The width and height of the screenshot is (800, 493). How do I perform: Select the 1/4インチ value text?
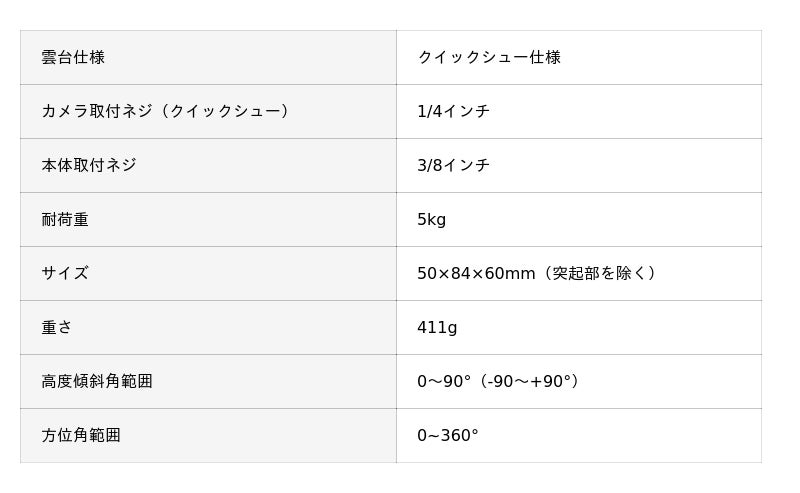[x=454, y=111]
